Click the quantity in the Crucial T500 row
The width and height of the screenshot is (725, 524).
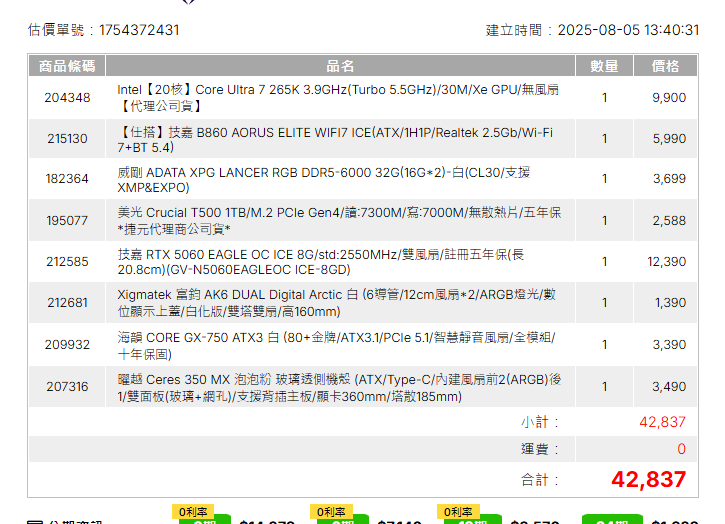[604, 221]
